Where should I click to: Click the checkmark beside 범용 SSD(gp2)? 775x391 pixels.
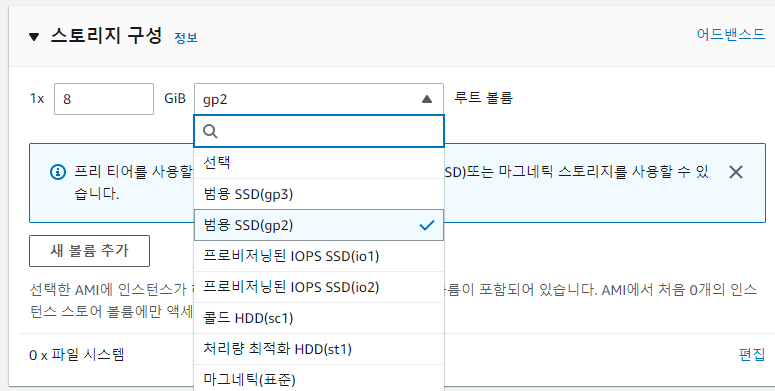tap(427, 225)
